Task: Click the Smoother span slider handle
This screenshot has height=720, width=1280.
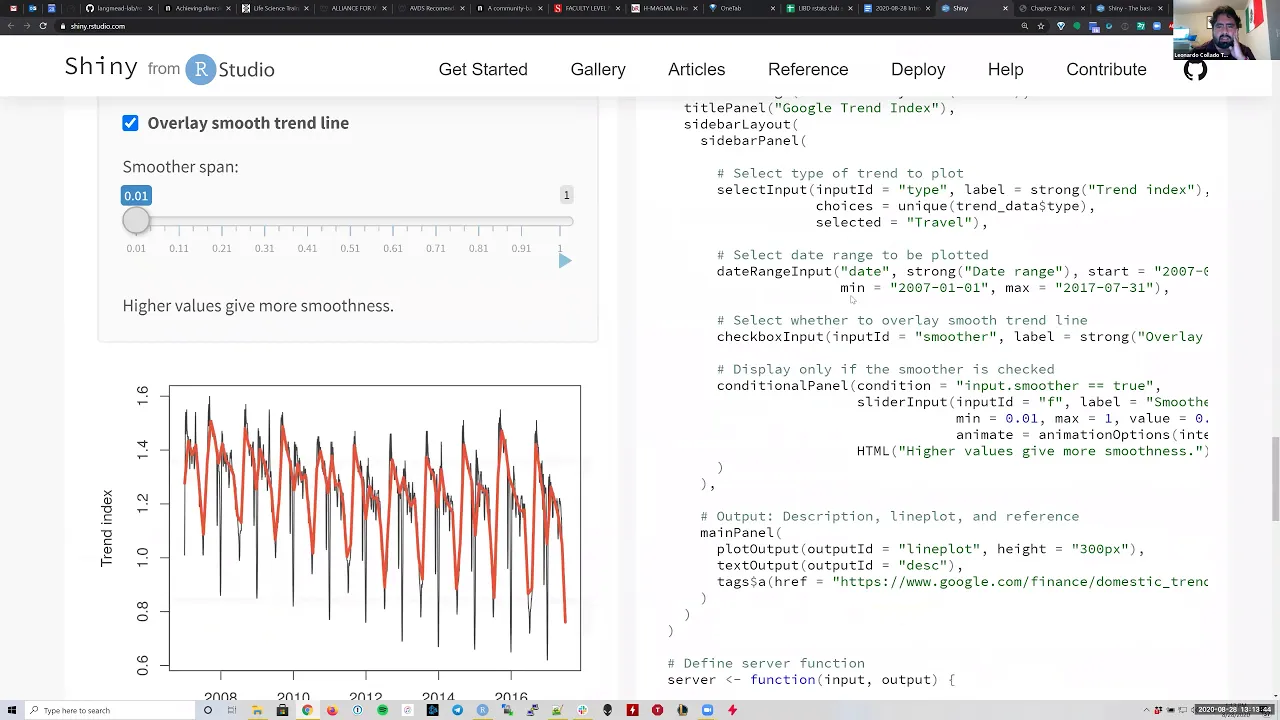Action: [136, 220]
